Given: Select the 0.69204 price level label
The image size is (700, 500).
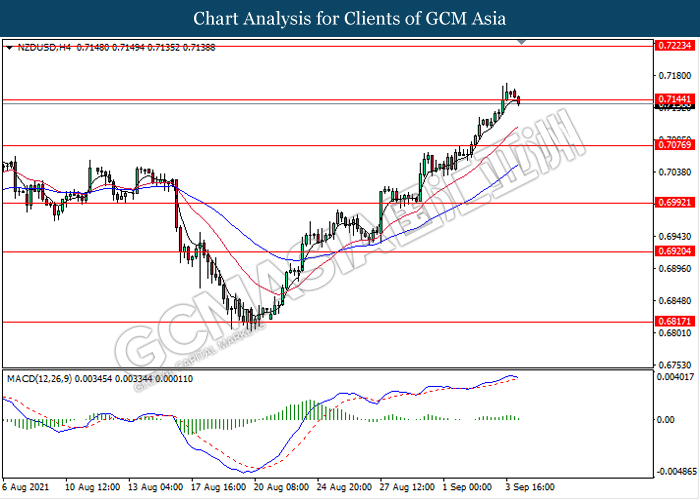Looking at the screenshot, I should click(x=675, y=251).
